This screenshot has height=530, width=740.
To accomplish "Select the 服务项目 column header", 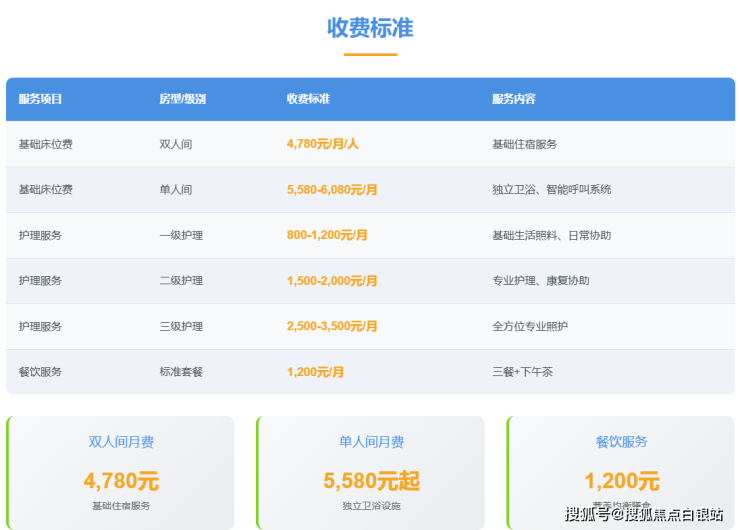I will (40, 99).
